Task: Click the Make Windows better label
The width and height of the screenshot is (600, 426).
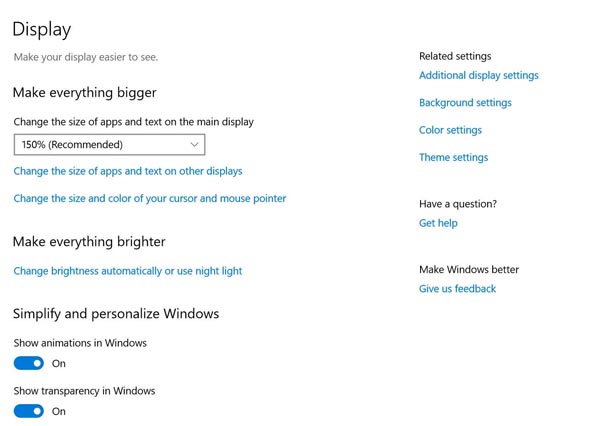Action: [469, 269]
